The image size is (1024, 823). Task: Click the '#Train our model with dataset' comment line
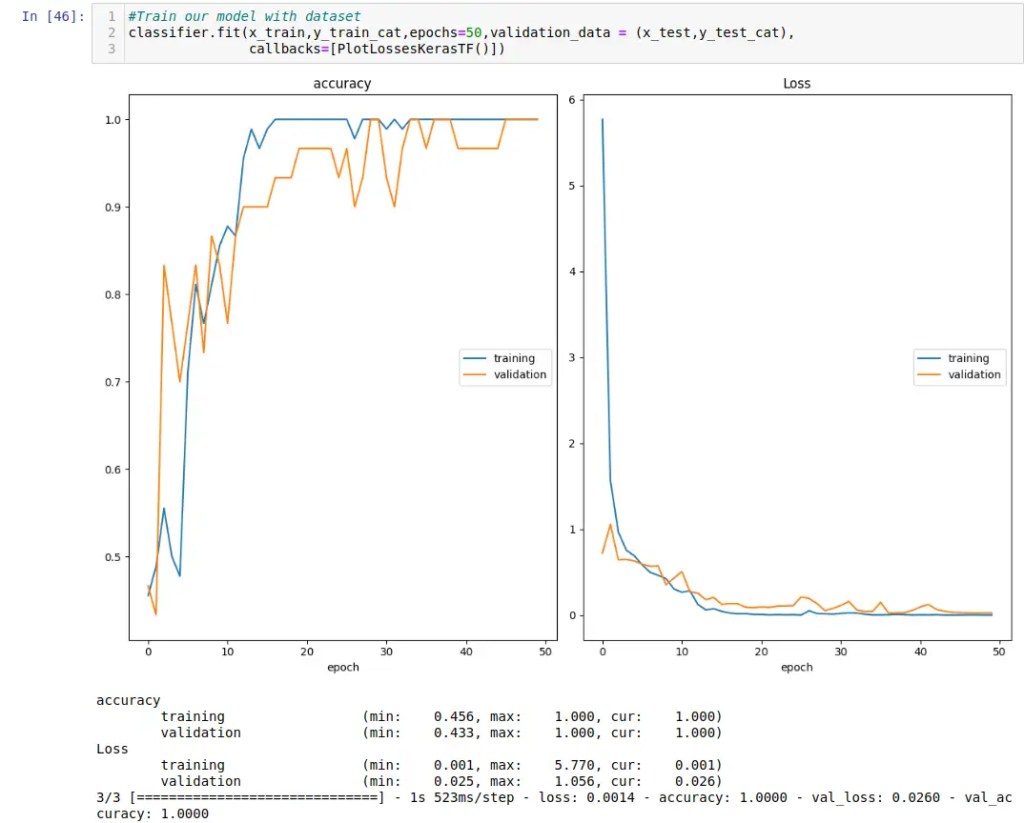point(244,17)
